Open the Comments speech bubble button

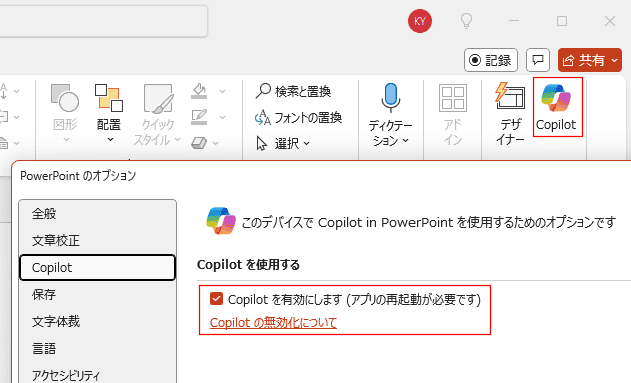pyautogui.click(x=538, y=60)
